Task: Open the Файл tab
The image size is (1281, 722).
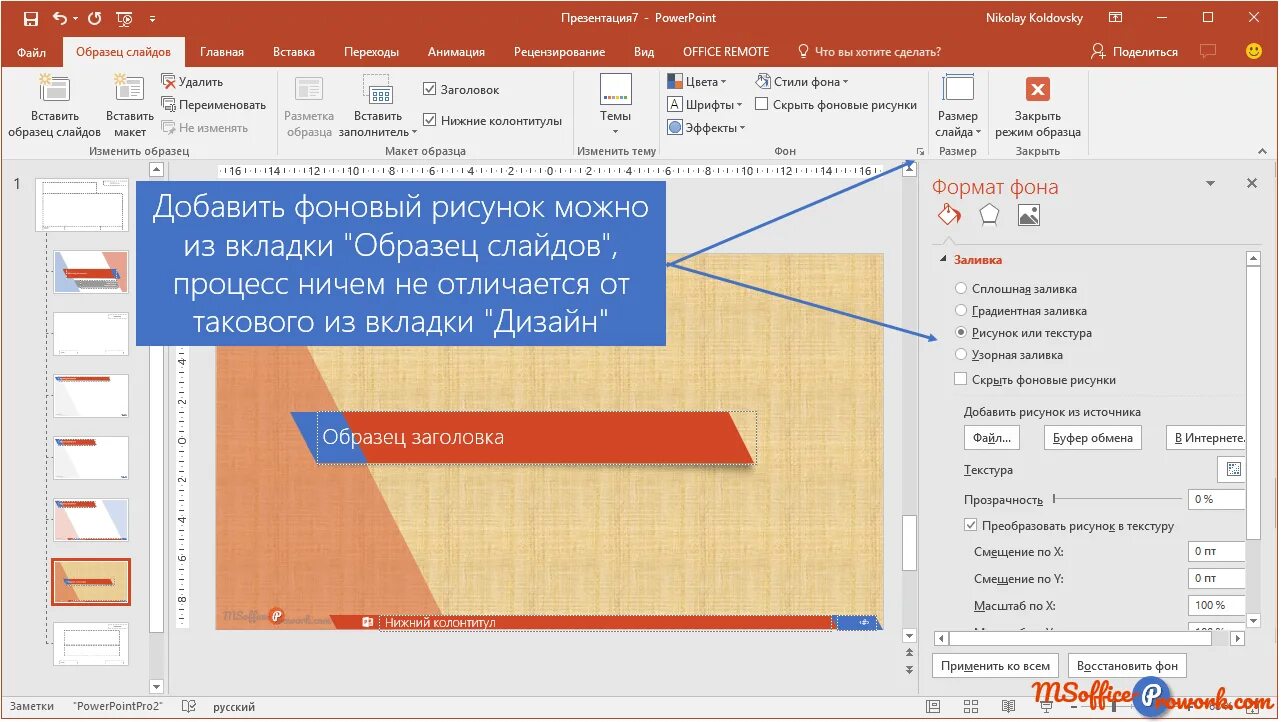Action: (31, 52)
